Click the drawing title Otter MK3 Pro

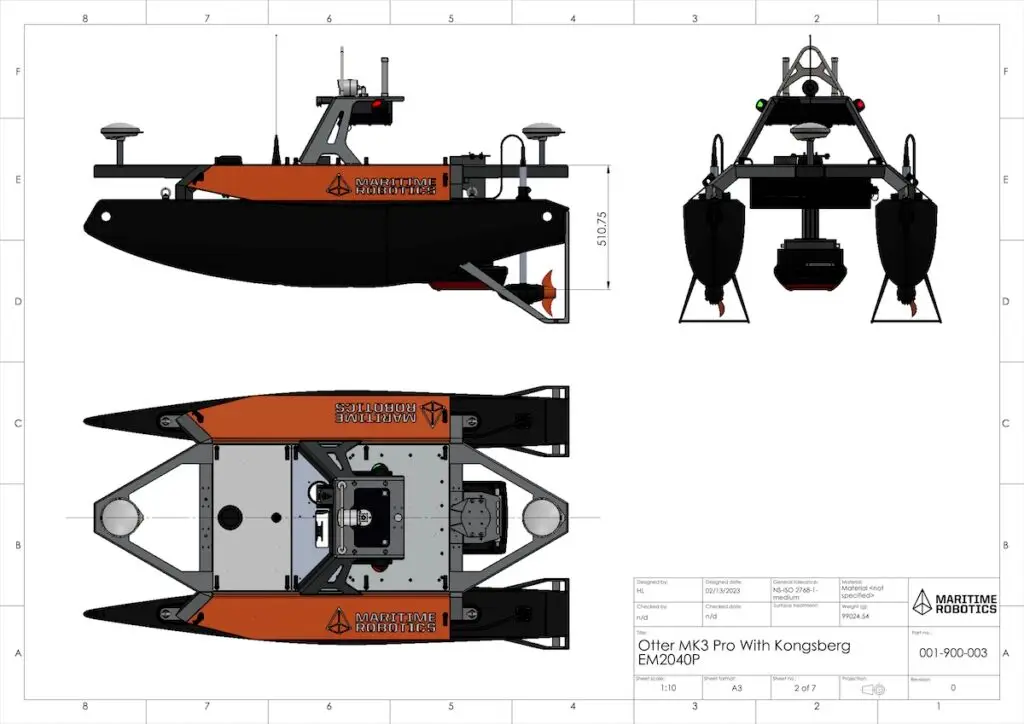pyautogui.click(x=743, y=652)
